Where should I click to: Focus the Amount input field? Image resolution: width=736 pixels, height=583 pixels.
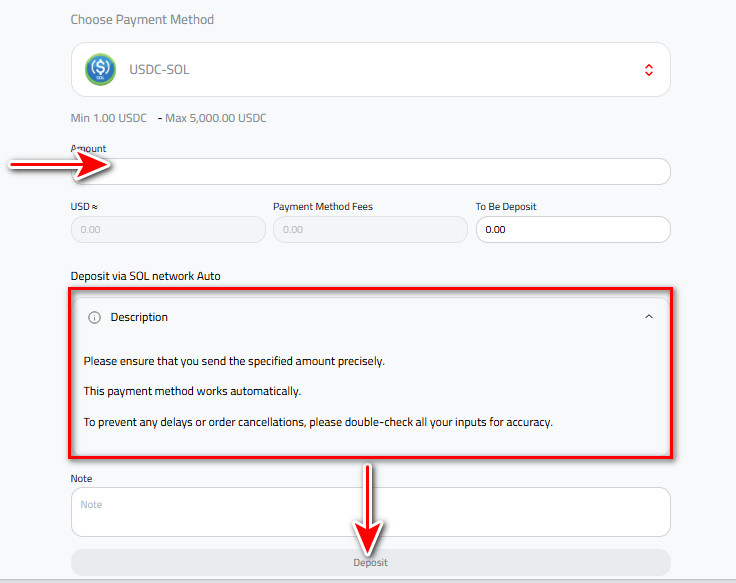click(x=370, y=171)
